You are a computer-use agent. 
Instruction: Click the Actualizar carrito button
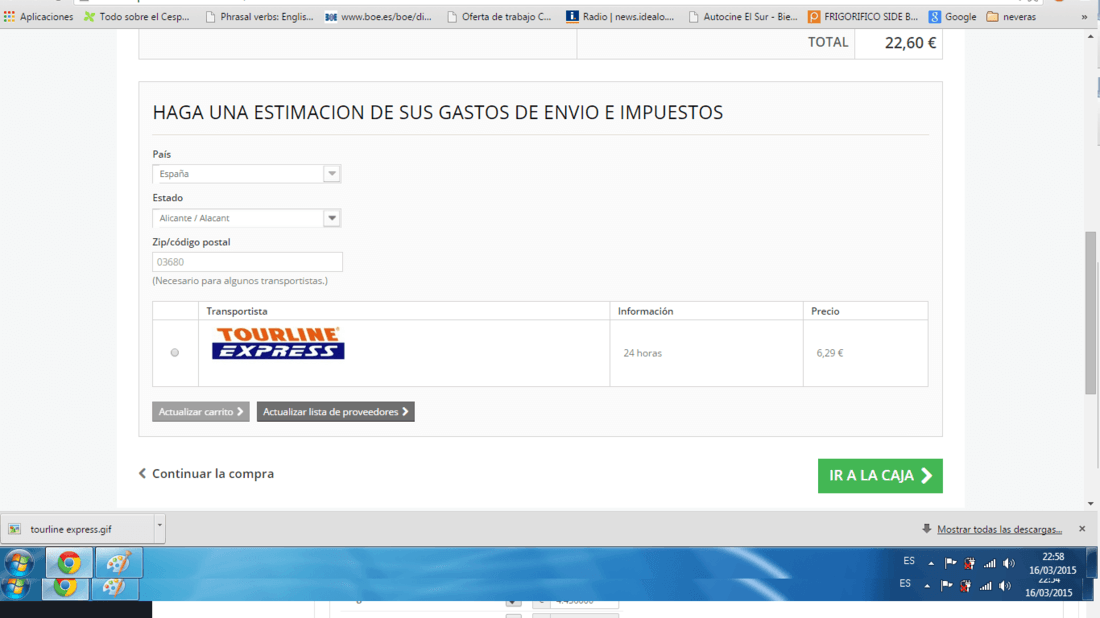coord(201,412)
